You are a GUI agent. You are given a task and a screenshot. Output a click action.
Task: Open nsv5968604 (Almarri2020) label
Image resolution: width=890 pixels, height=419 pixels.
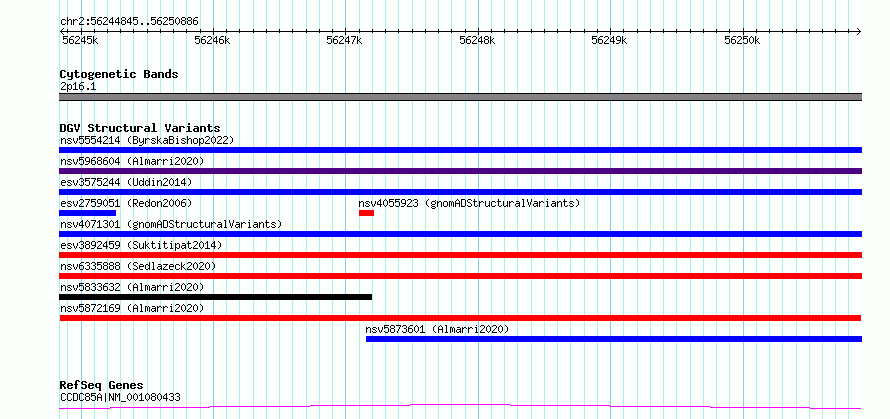[x=132, y=161]
